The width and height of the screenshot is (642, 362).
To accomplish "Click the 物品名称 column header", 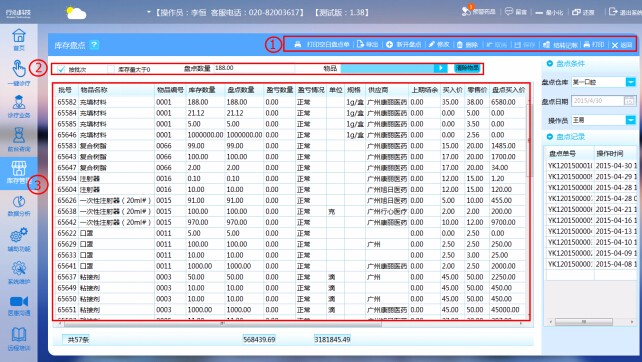I will [116, 90].
